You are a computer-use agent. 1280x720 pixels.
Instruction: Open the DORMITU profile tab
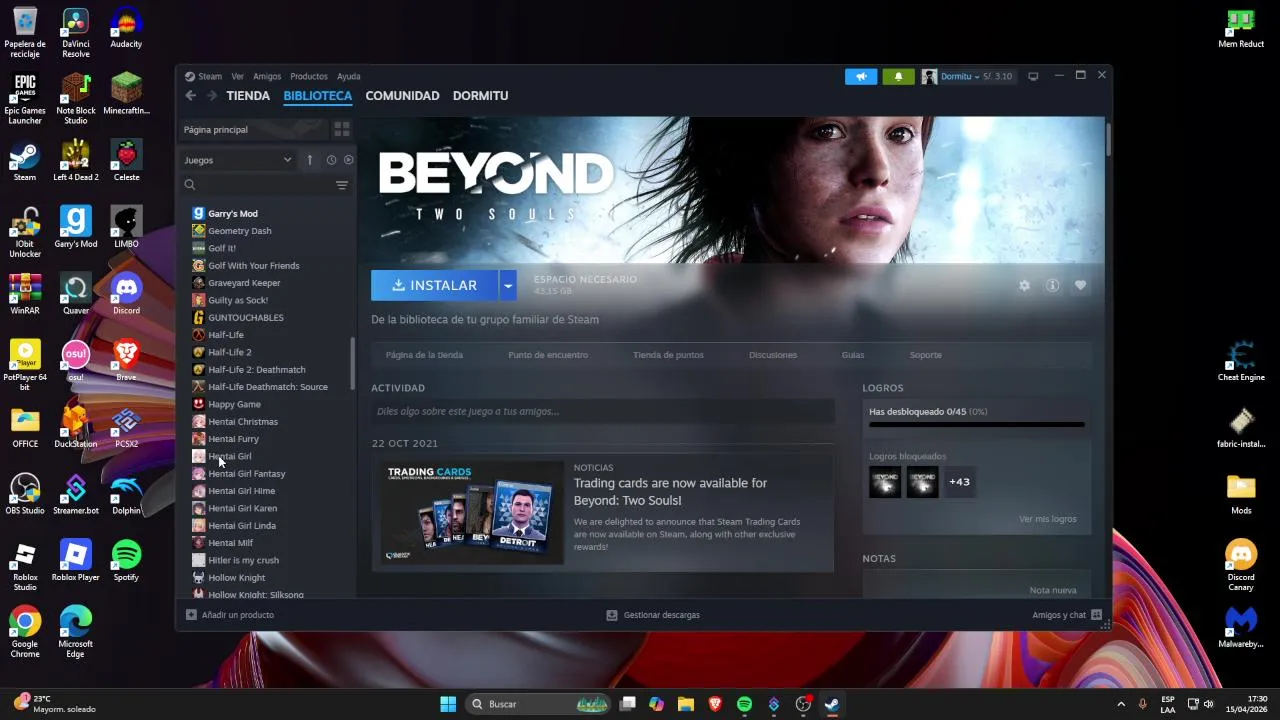[480, 96]
